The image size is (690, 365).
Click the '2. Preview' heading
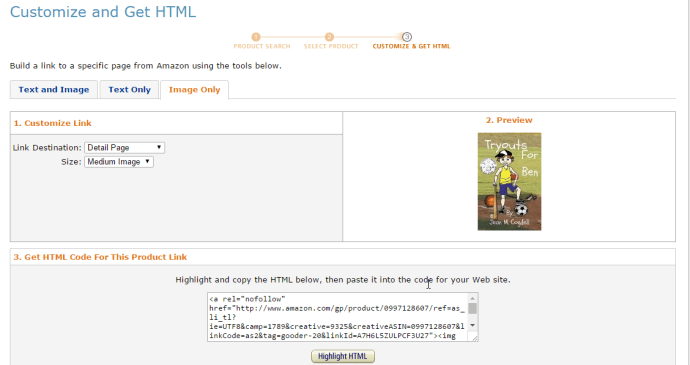pos(509,120)
